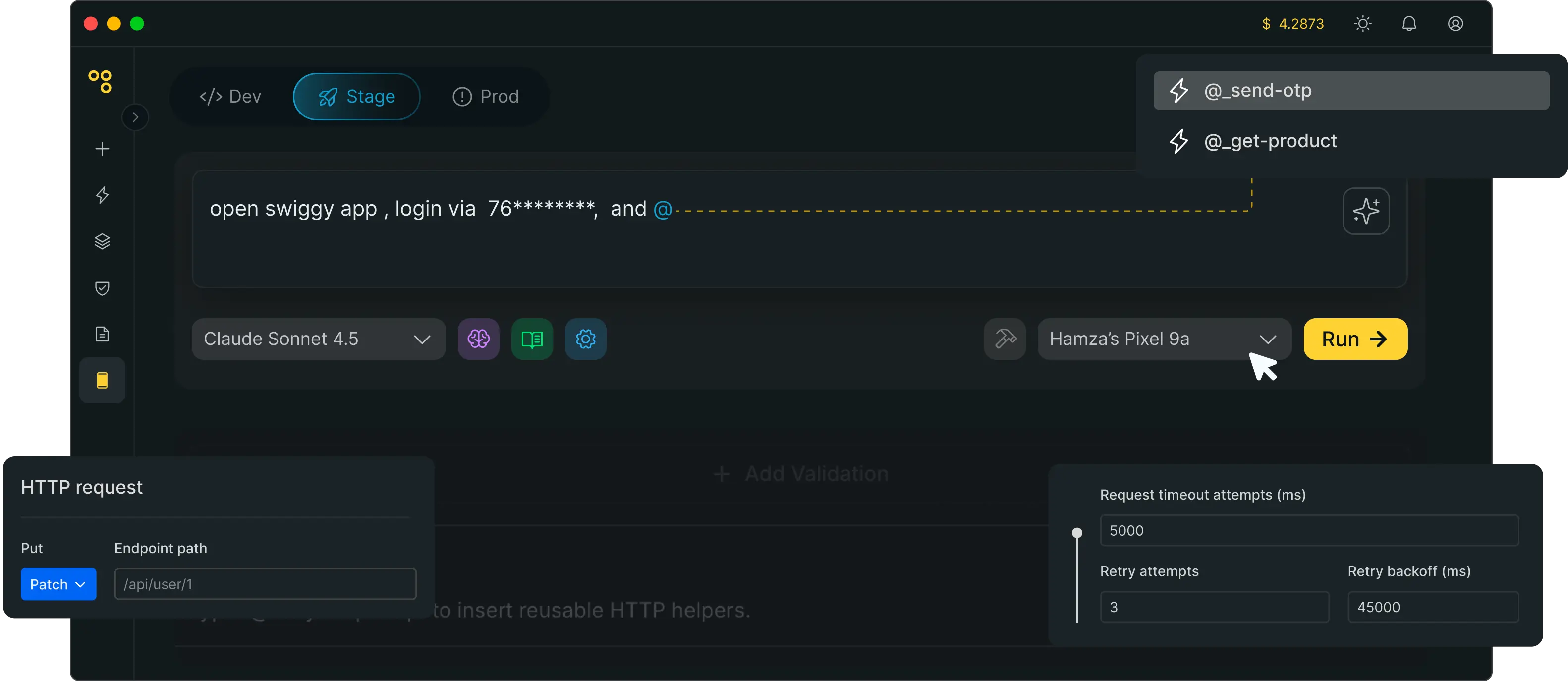This screenshot has width=1568, height=681.
Task: Click the layers icon in the left sidebar
Action: tap(102, 241)
